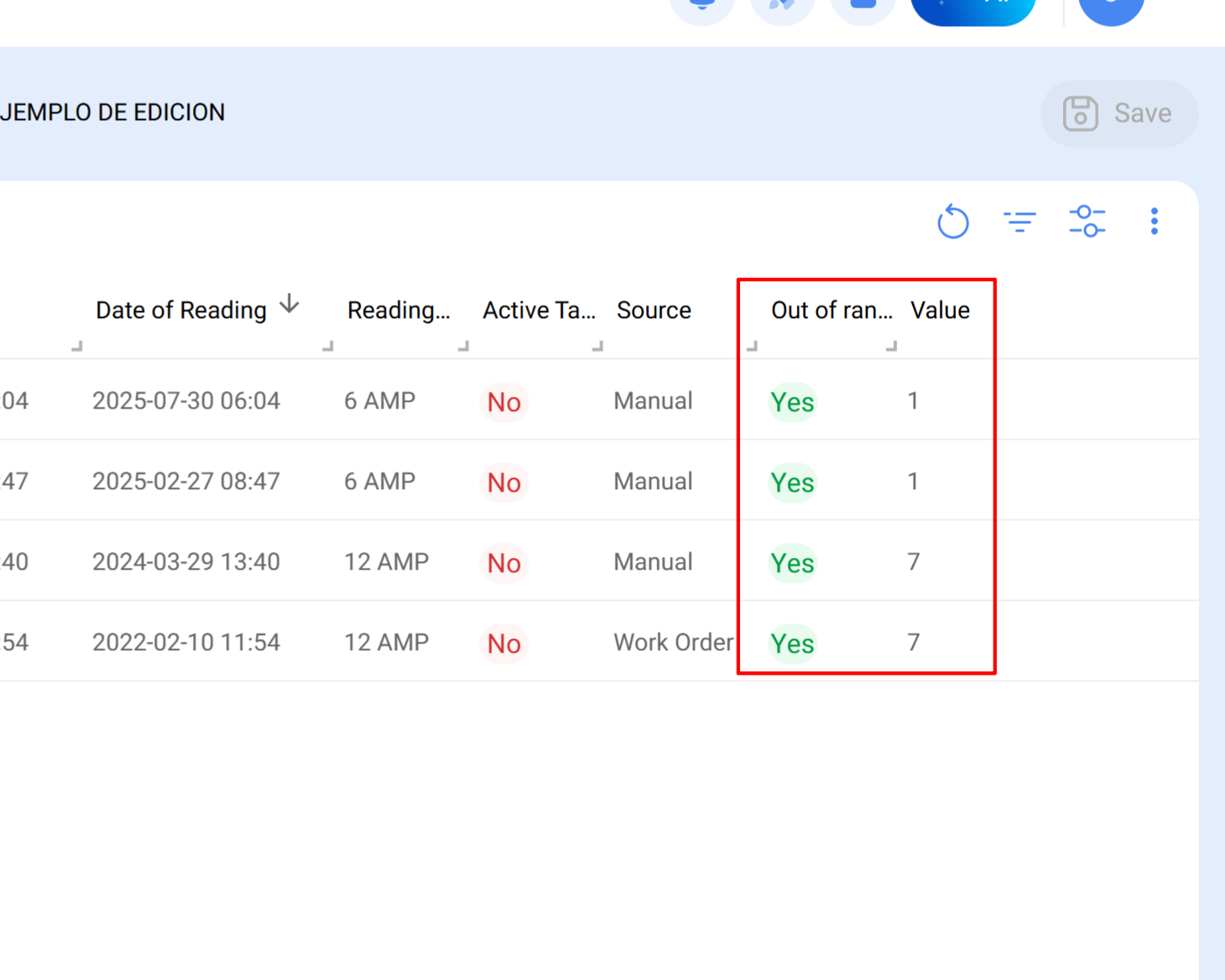Select the Value cell showing 7 for 2024-03-29
1225x980 pixels.
[913, 561]
